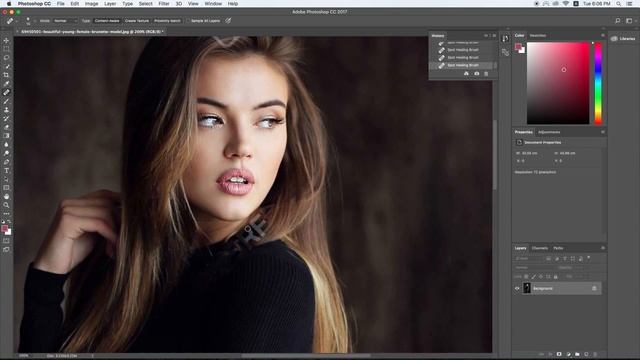The width and height of the screenshot is (640, 360).
Task: Click the Edit Toolbar ellipsis icon
Action: (x=6, y=213)
